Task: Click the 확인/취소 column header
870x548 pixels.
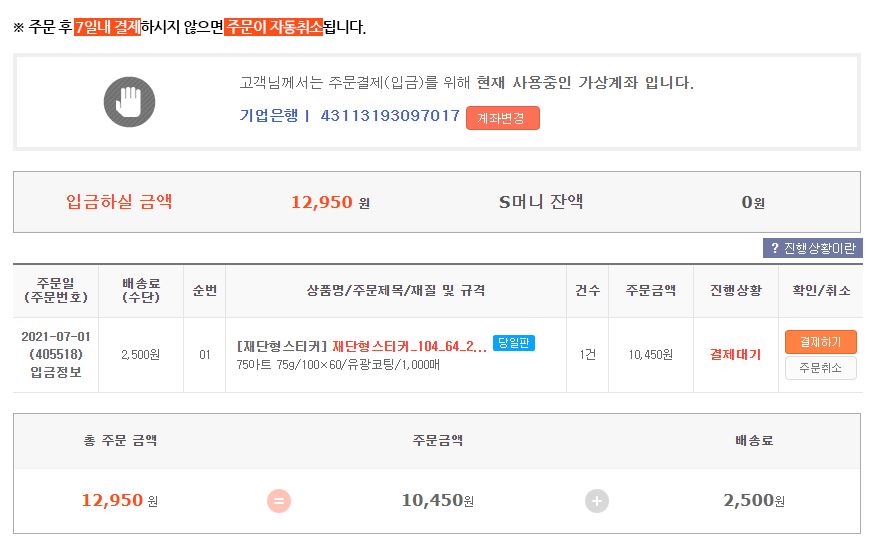Action: tap(820, 290)
